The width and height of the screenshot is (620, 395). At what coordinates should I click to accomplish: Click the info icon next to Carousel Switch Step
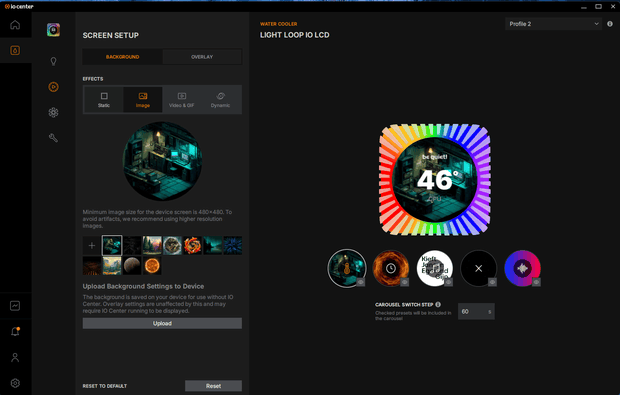tap(438, 304)
